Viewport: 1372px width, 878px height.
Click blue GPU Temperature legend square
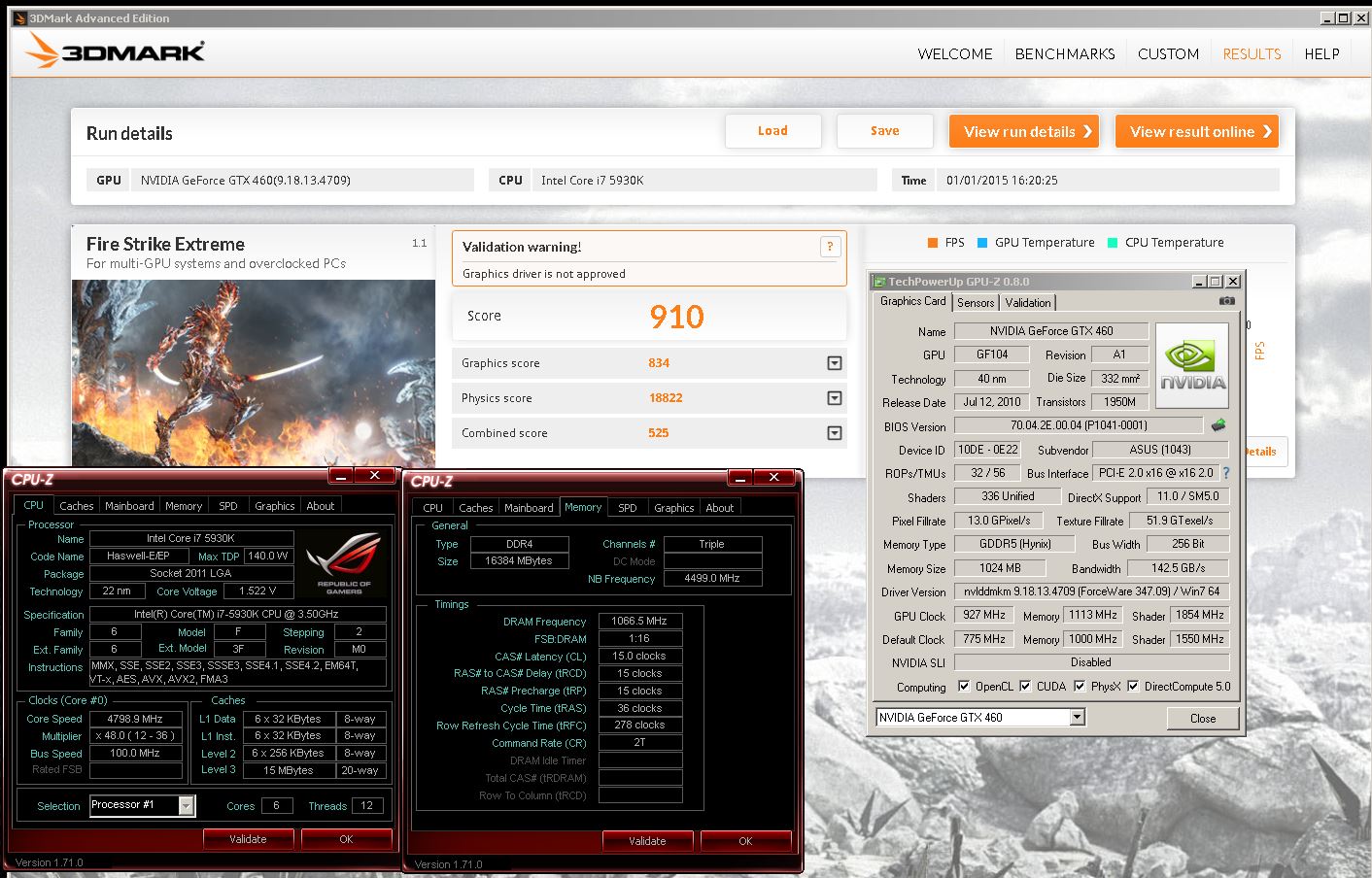click(982, 243)
